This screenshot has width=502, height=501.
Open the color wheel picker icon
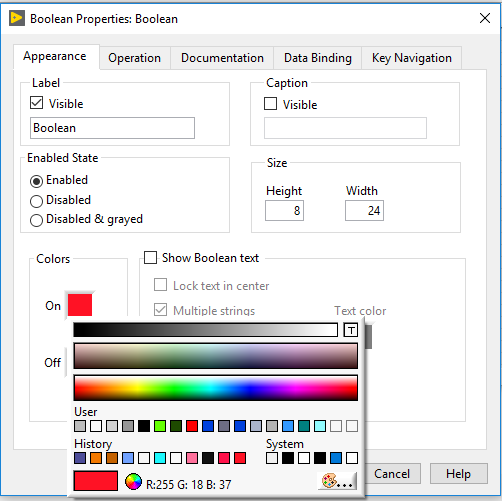[x=133, y=482]
